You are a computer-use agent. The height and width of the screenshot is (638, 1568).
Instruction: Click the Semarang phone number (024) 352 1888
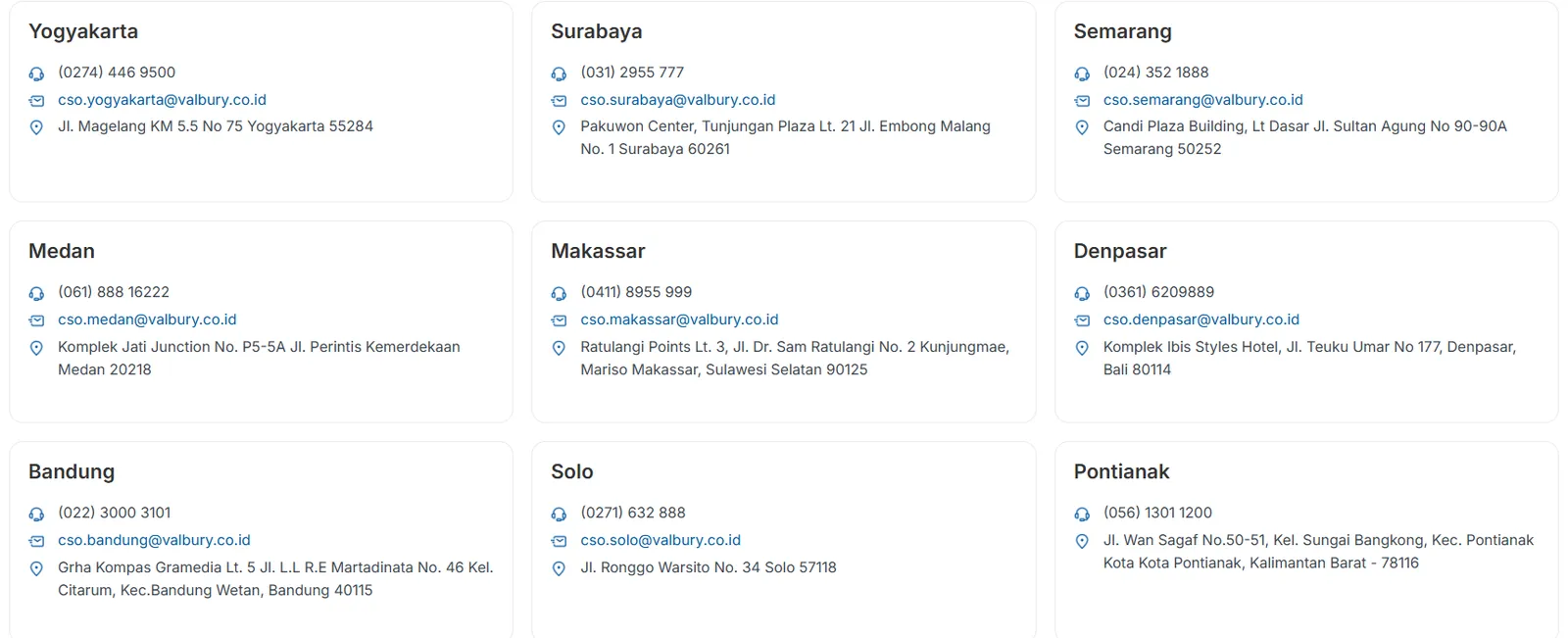[x=1156, y=73]
